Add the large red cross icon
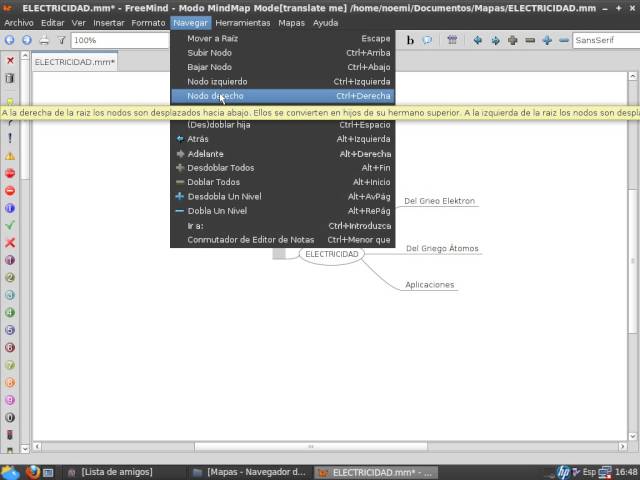Image resolution: width=640 pixels, height=480 pixels. [10, 243]
